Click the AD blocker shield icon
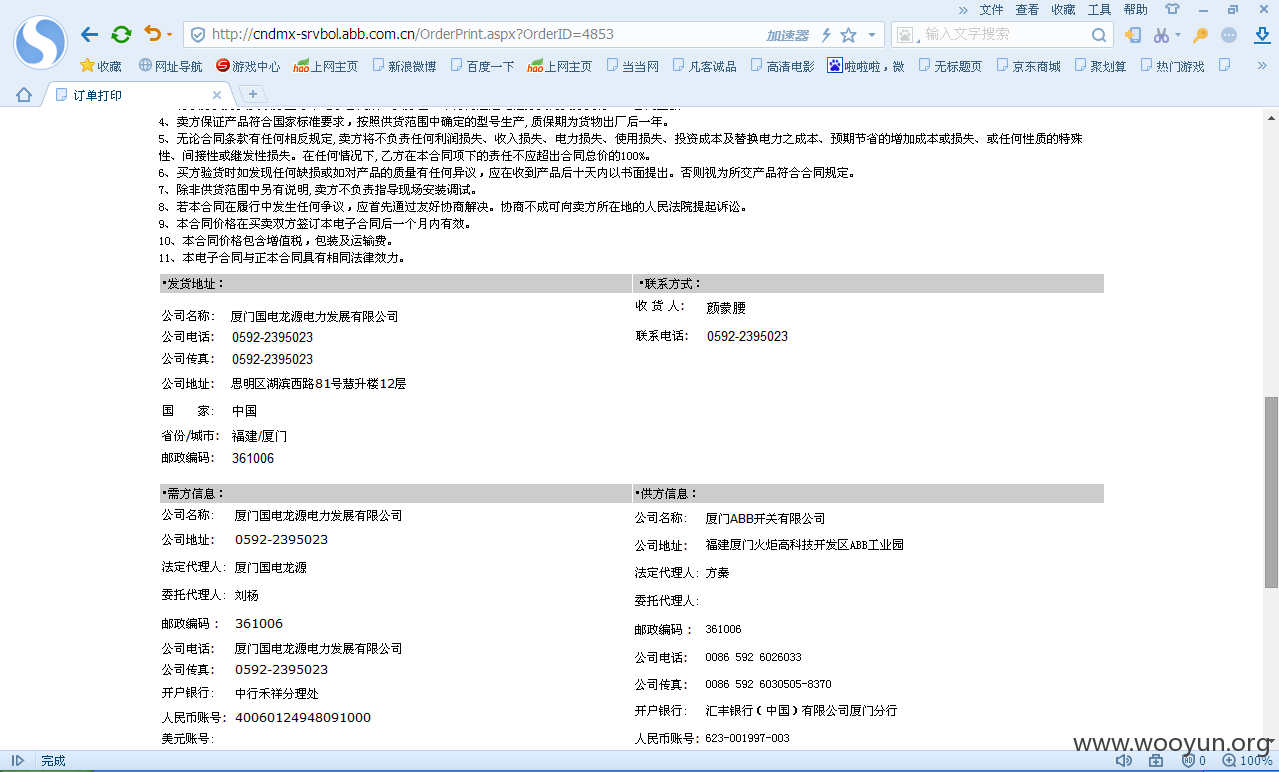Viewport: 1279px width, 772px height. coord(1189,761)
